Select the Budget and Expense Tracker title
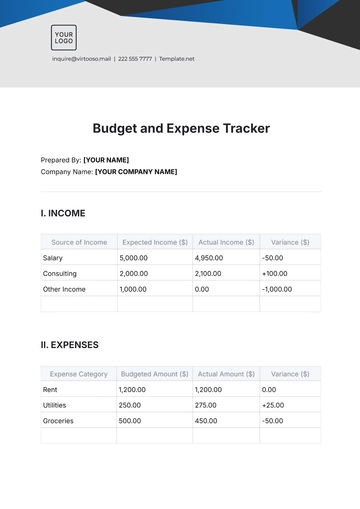Viewport: 360px width, 509px height. [181, 128]
